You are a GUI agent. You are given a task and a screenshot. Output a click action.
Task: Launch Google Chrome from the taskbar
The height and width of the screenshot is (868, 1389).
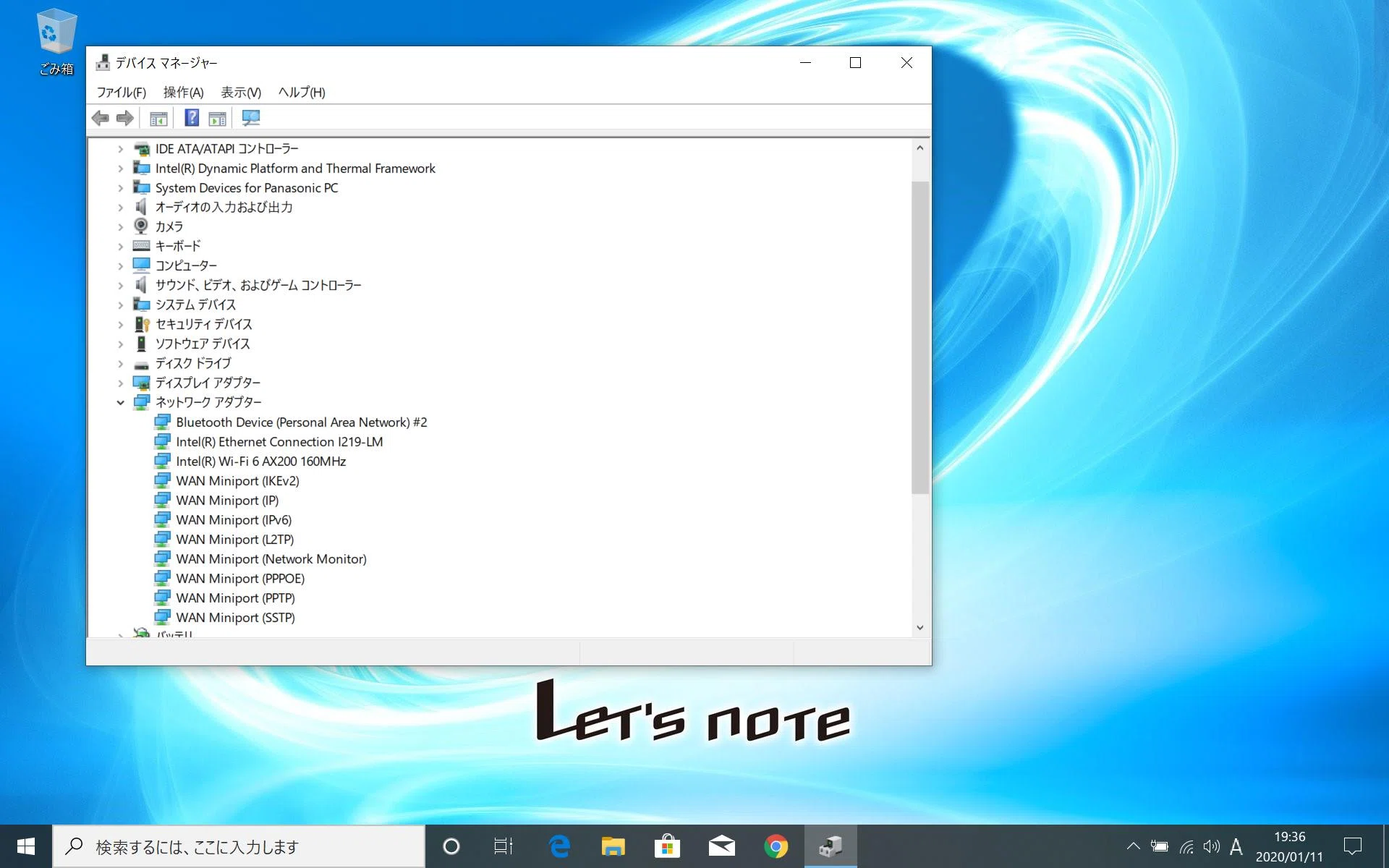coord(776,846)
